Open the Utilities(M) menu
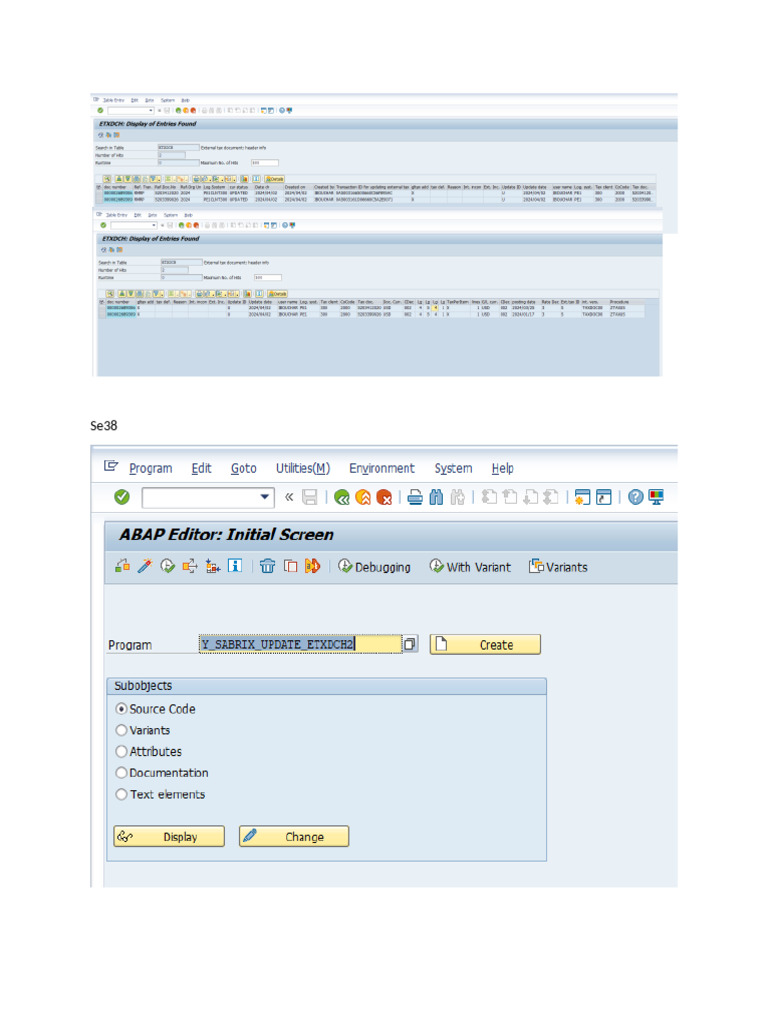 click(x=303, y=468)
